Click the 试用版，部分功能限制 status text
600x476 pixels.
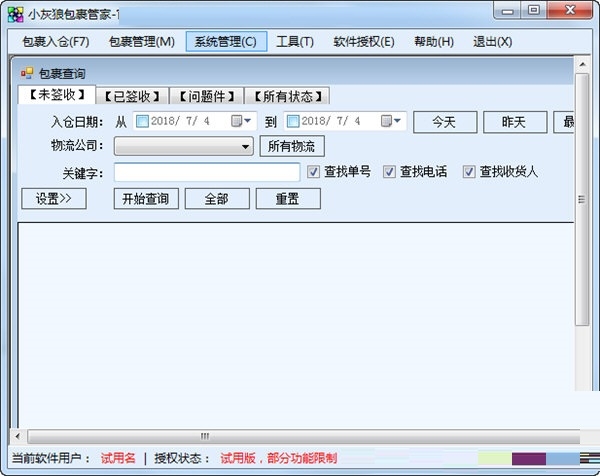pos(279,458)
